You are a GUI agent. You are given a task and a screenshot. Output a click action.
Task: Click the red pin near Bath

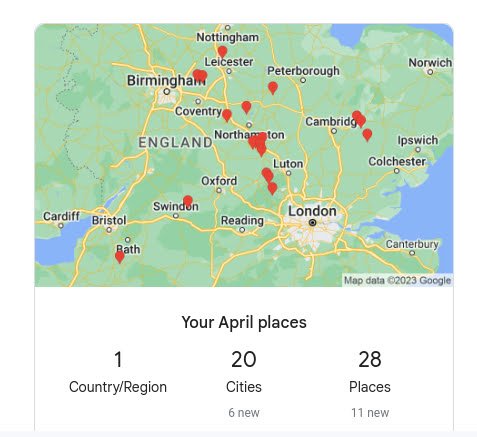point(120,257)
